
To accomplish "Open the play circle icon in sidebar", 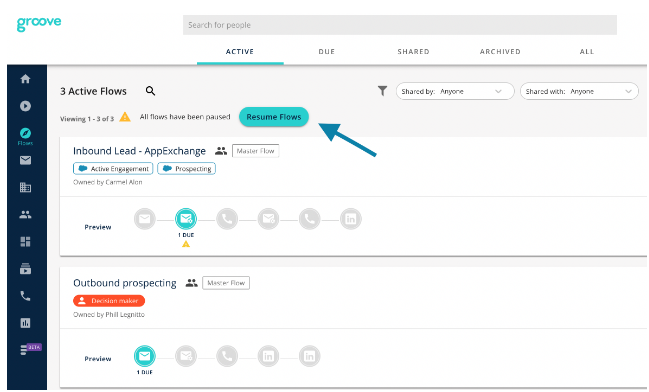I will click(x=25, y=106).
